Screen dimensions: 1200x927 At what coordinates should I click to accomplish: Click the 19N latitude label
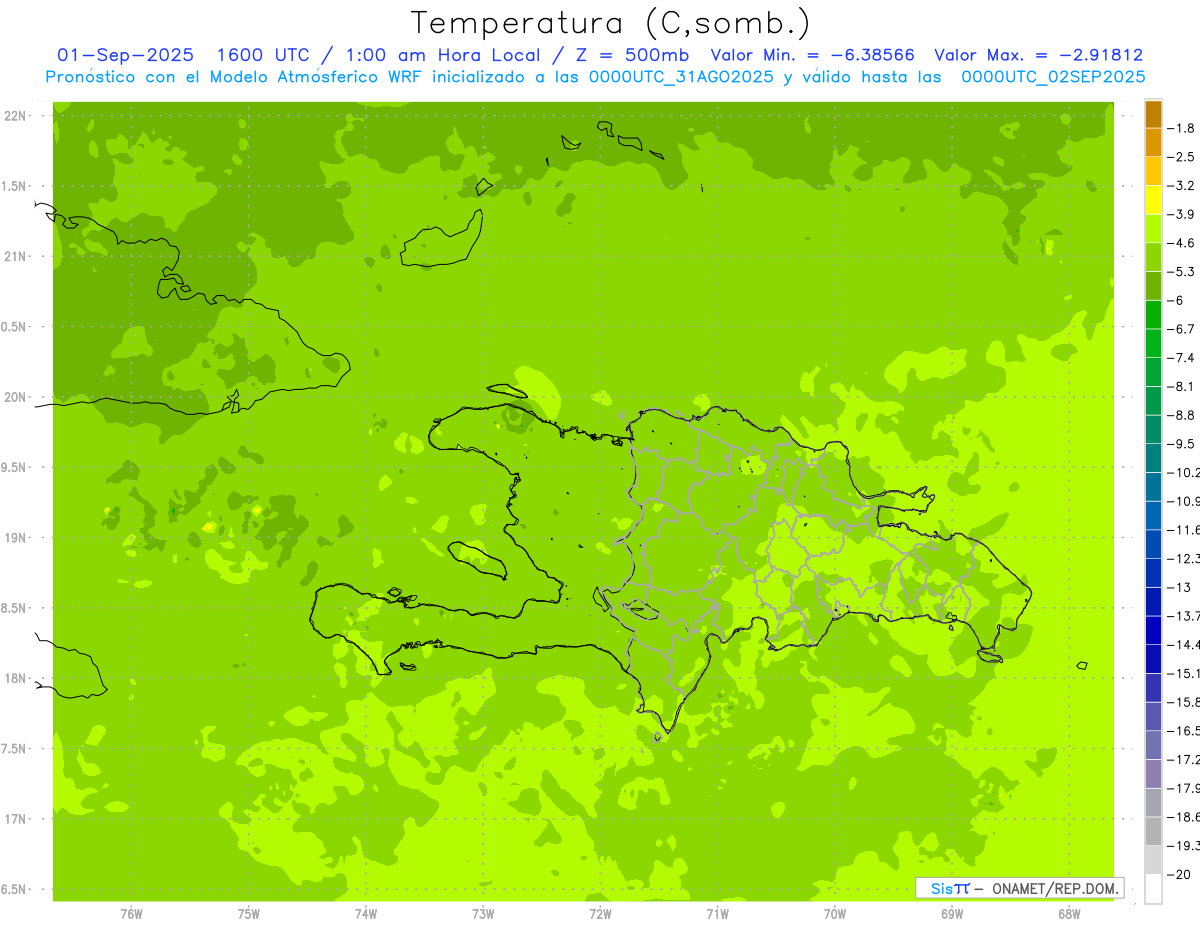click(15, 538)
